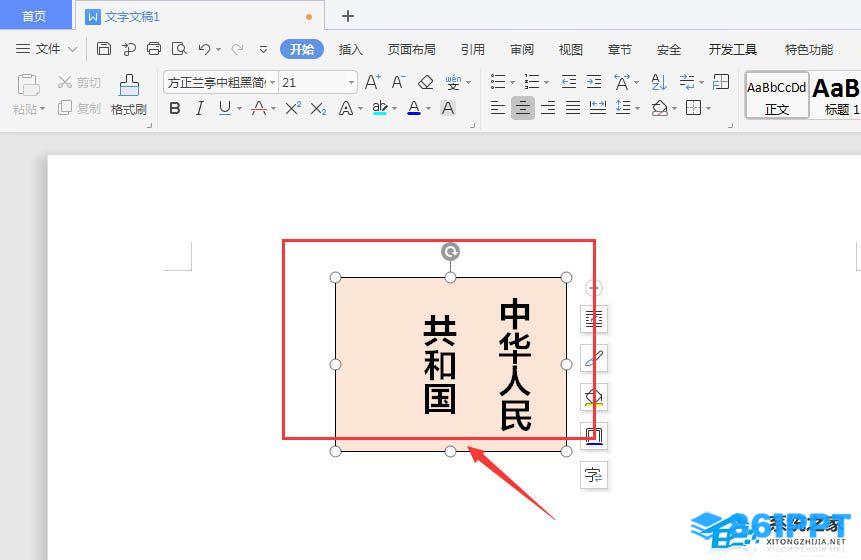Switch to the 视图 tab
861x560 pixels.
[x=571, y=49]
